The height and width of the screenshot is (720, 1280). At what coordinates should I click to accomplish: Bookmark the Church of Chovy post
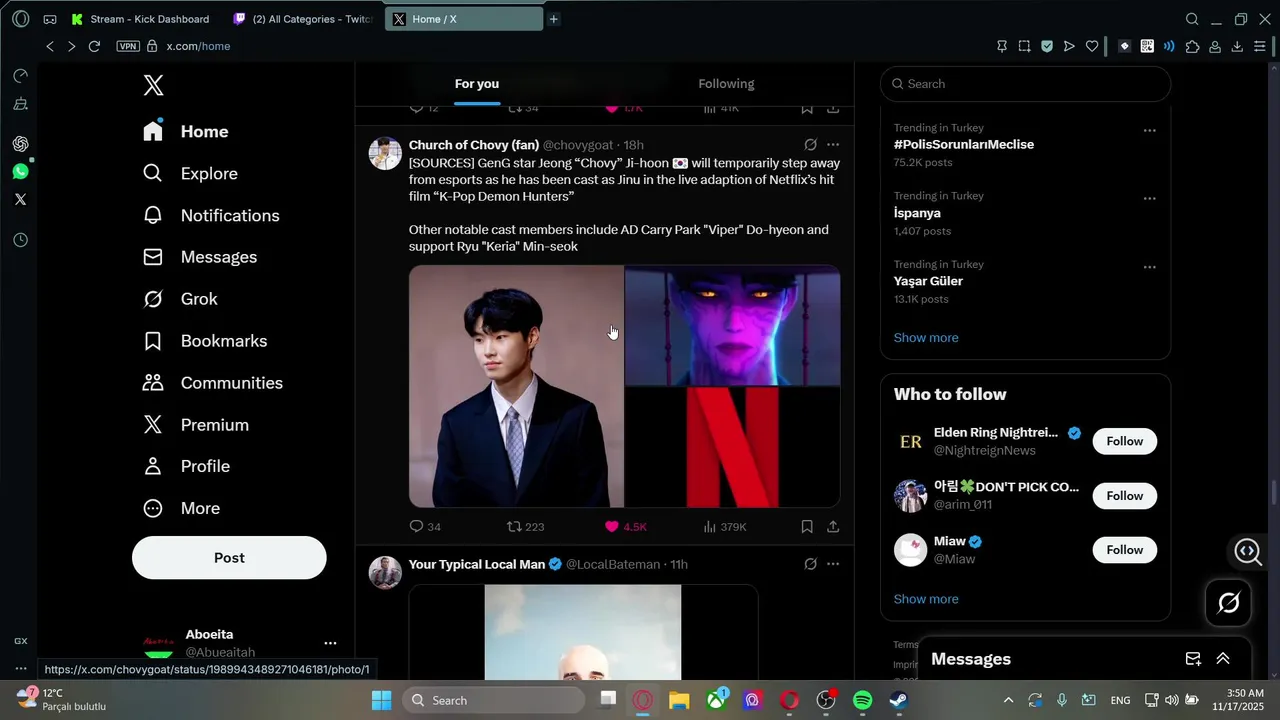coord(807,526)
